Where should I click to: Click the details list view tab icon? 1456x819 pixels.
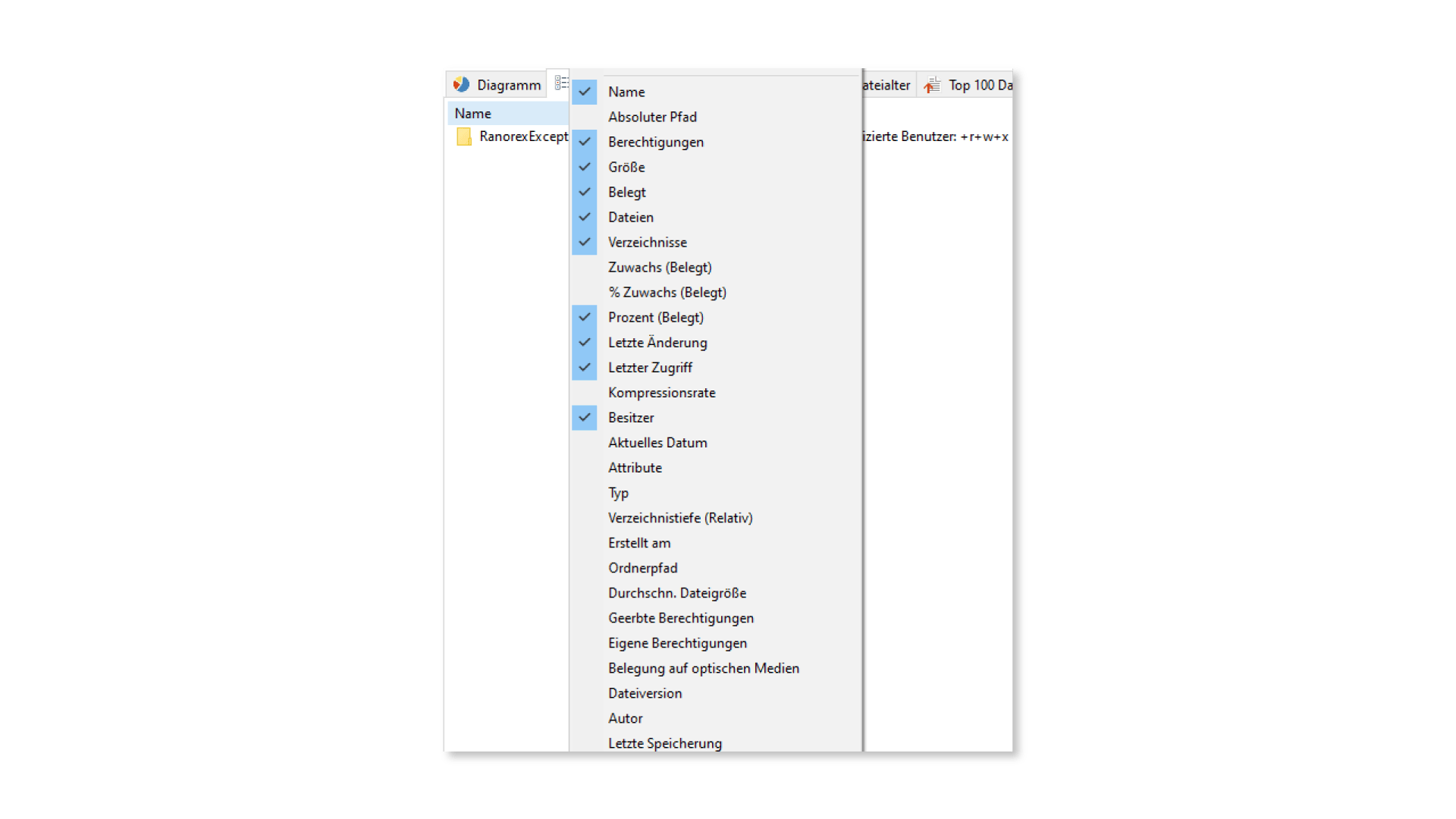[x=561, y=83]
